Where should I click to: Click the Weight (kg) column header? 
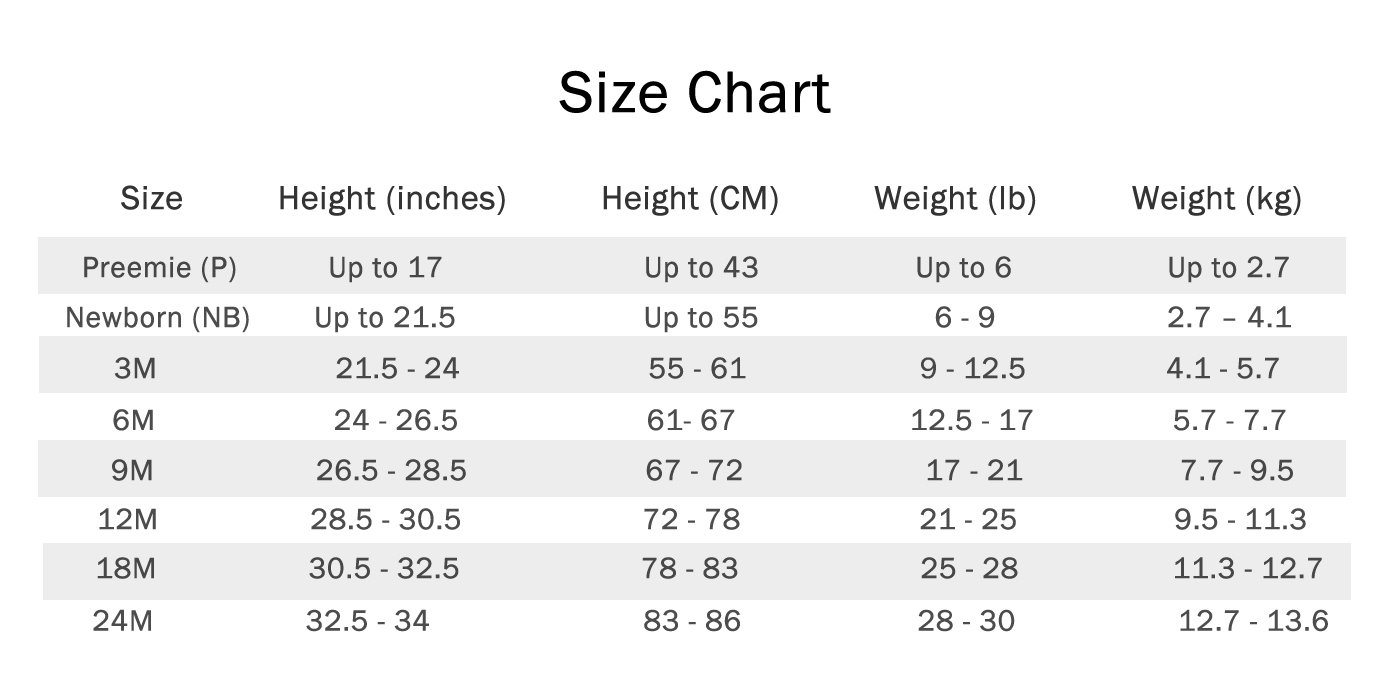pyautogui.click(x=1217, y=199)
